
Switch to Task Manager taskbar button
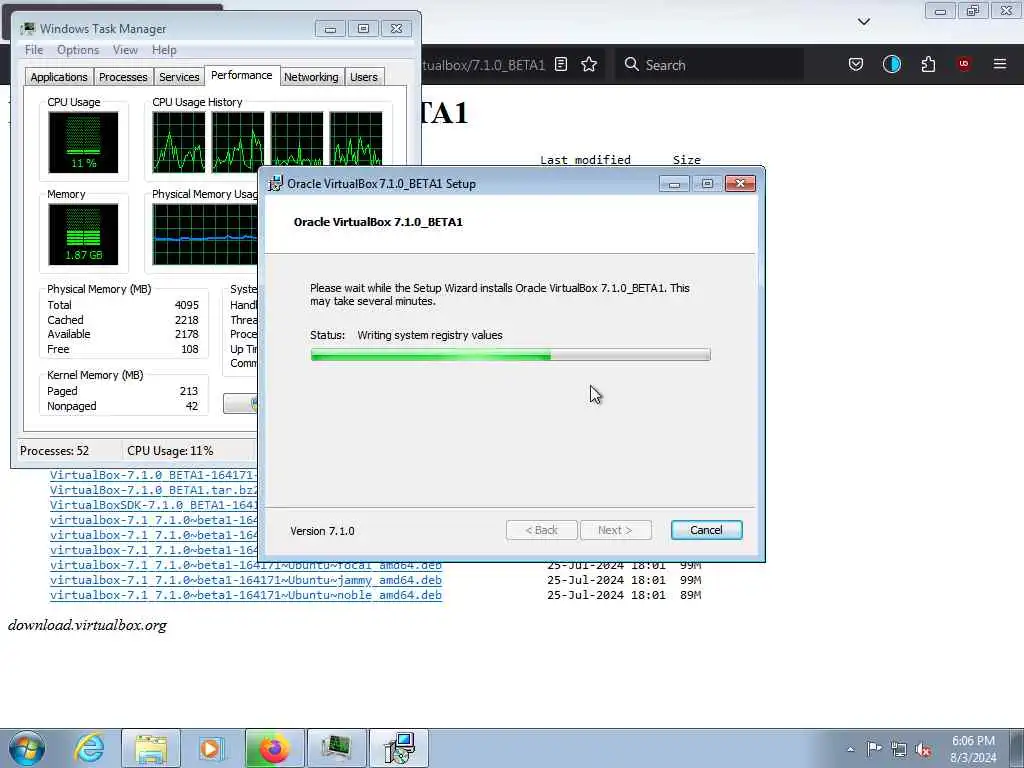click(336, 748)
